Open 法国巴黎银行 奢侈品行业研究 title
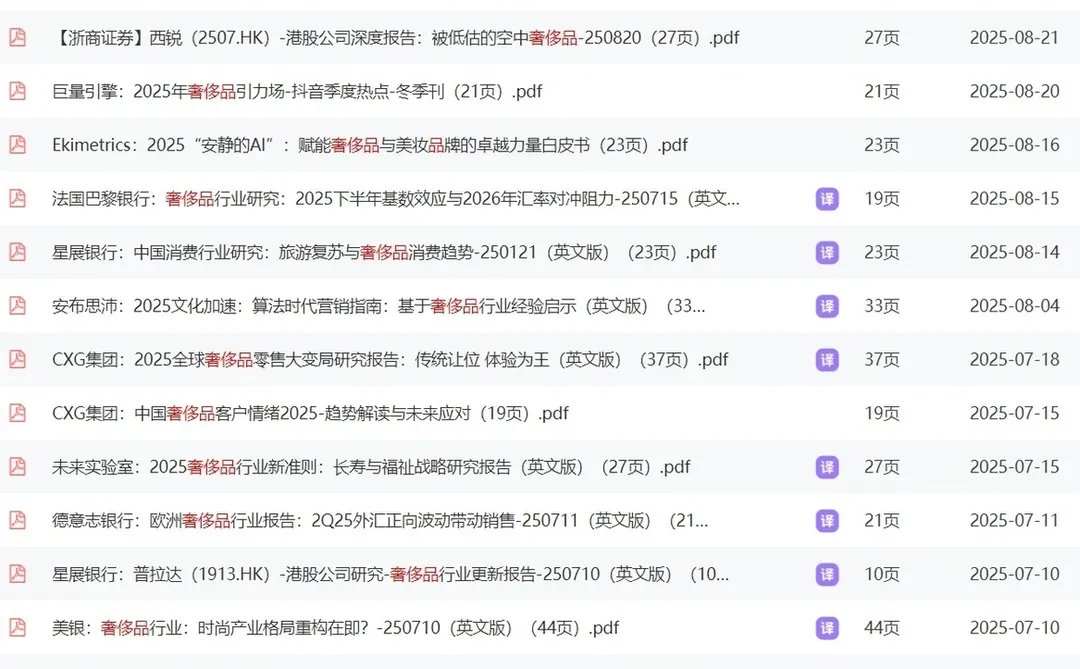Image resolution: width=1080 pixels, height=669 pixels. coord(395,198)
